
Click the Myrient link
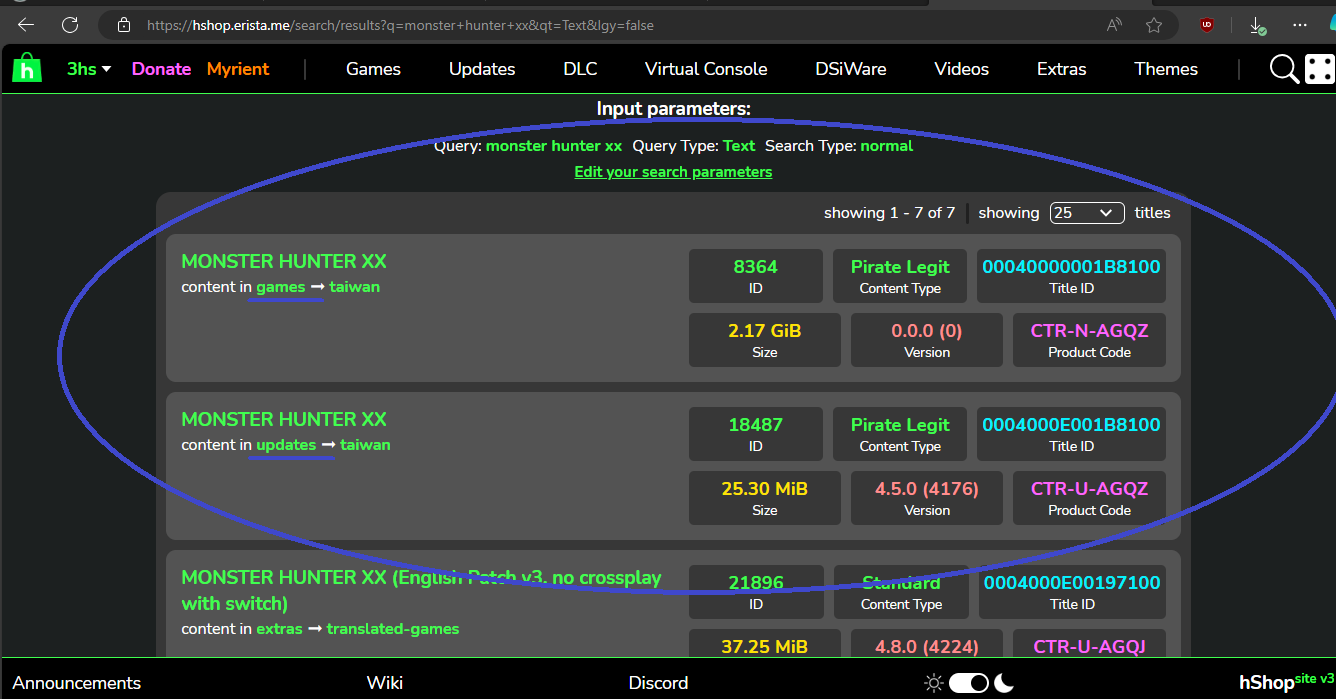(x=238, y=69)
